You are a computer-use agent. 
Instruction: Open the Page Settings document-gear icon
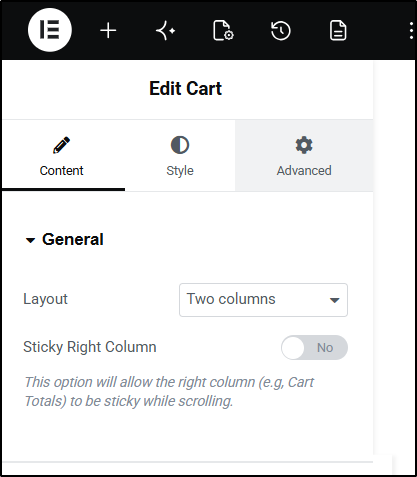point(223,31)
